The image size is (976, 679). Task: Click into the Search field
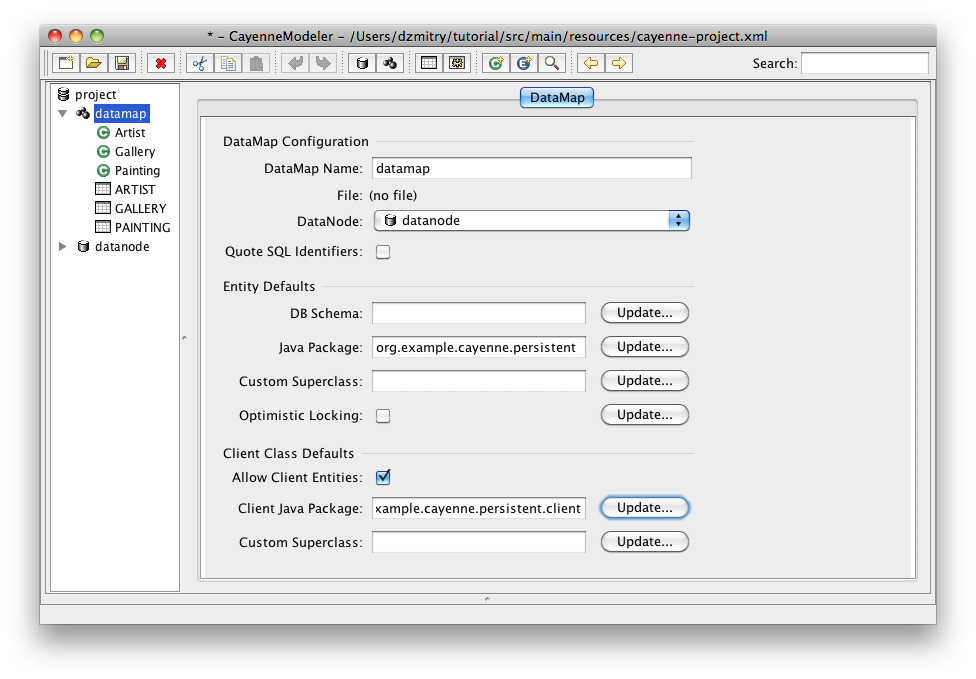click(x=864, y=63)
